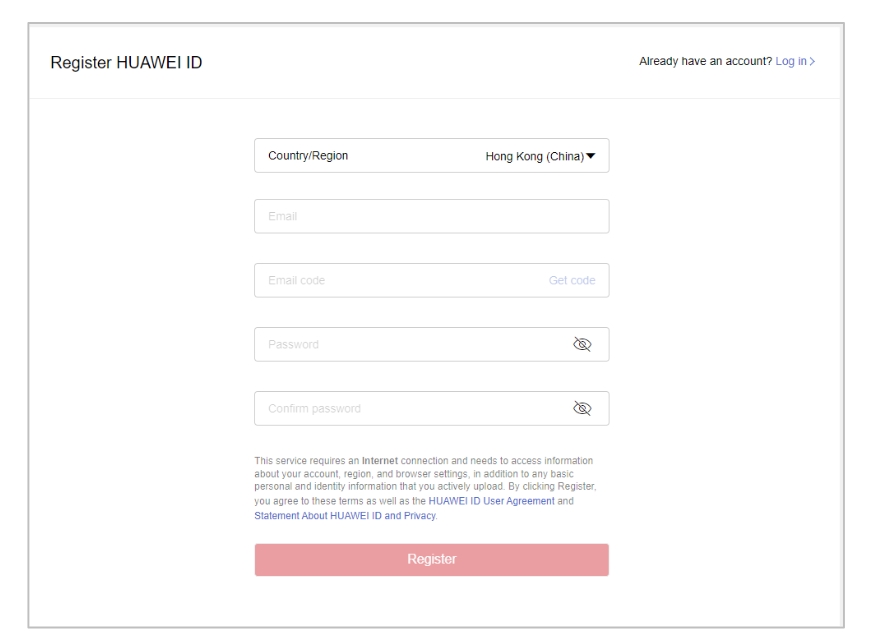881x644 pixels.
Task: Click Get code in Email code field
Action: 572,280
